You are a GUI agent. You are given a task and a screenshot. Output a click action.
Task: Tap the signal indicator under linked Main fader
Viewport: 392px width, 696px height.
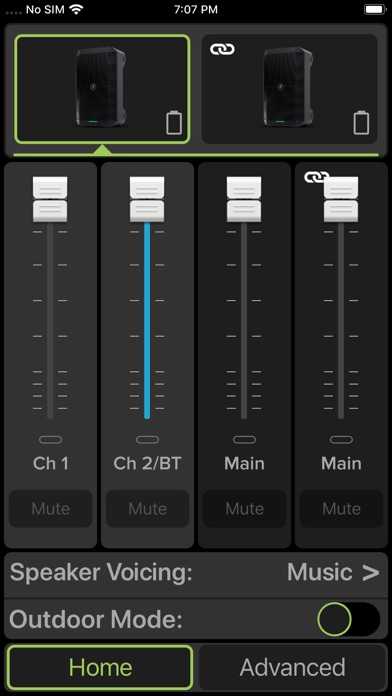coord(341,440)
